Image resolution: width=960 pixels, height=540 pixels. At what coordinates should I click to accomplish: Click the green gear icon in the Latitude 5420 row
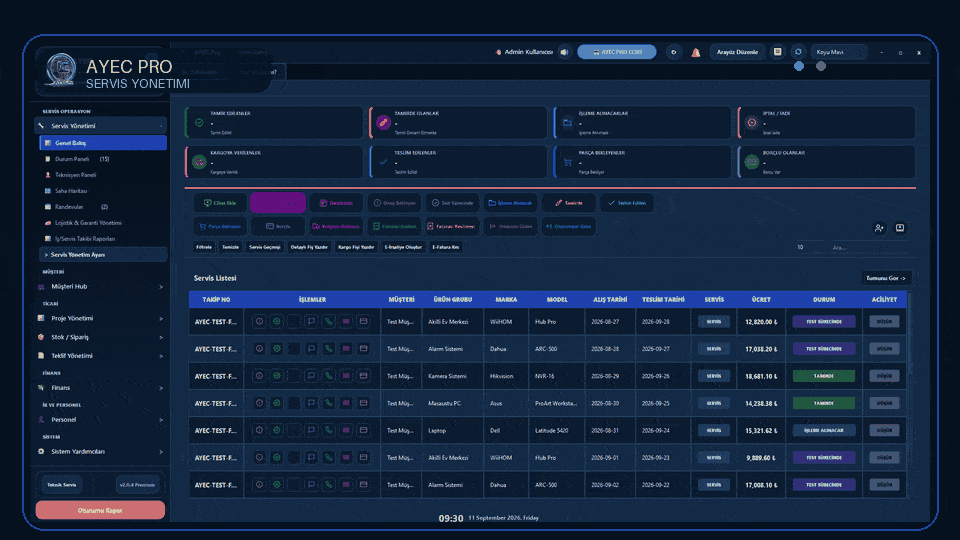click(277, 430)
